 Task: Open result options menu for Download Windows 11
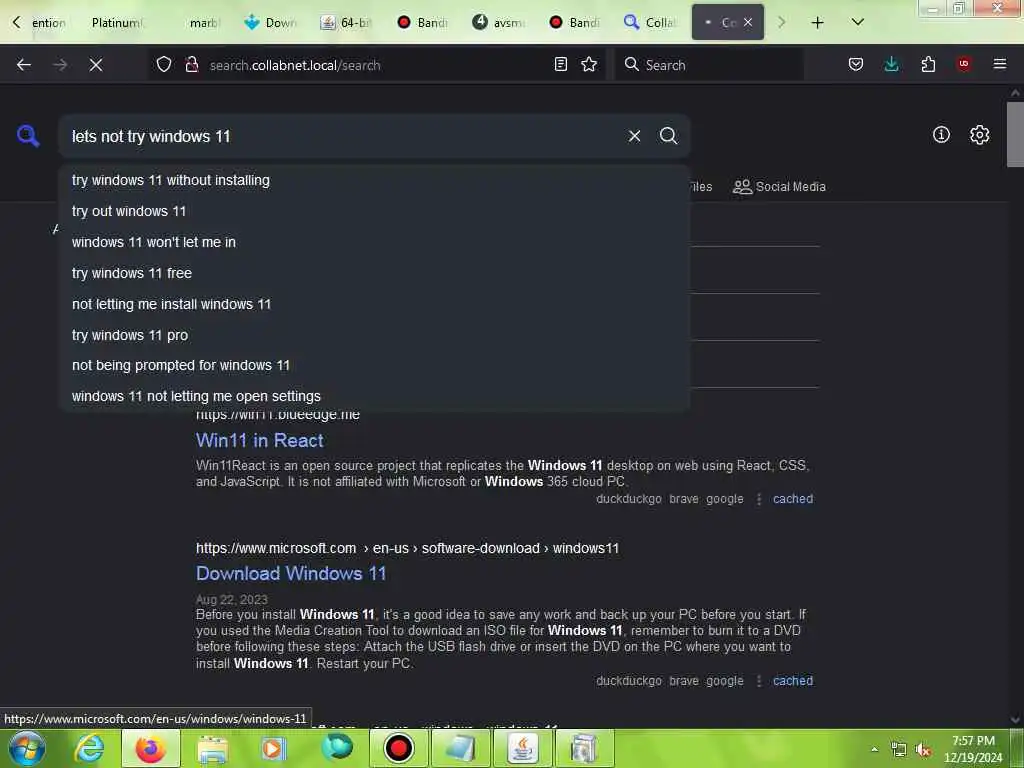[x=758, y=680]
